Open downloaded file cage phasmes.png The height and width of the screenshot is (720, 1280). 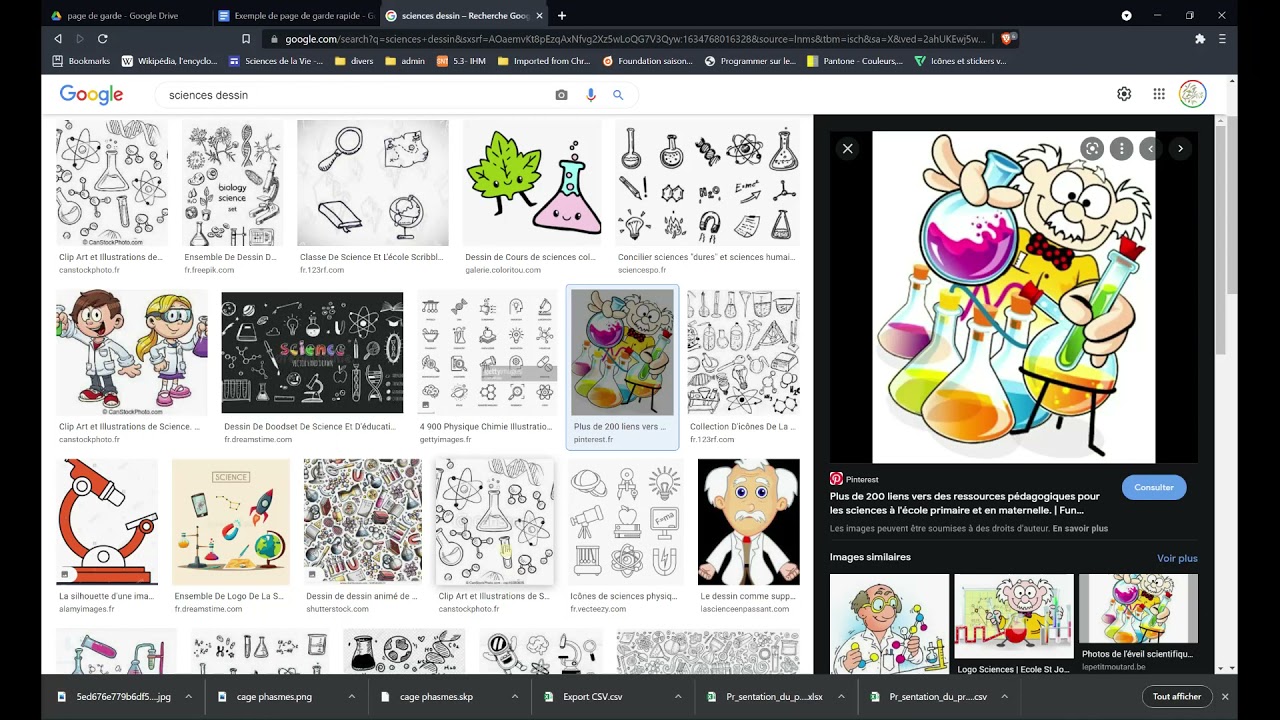[275, 696]
